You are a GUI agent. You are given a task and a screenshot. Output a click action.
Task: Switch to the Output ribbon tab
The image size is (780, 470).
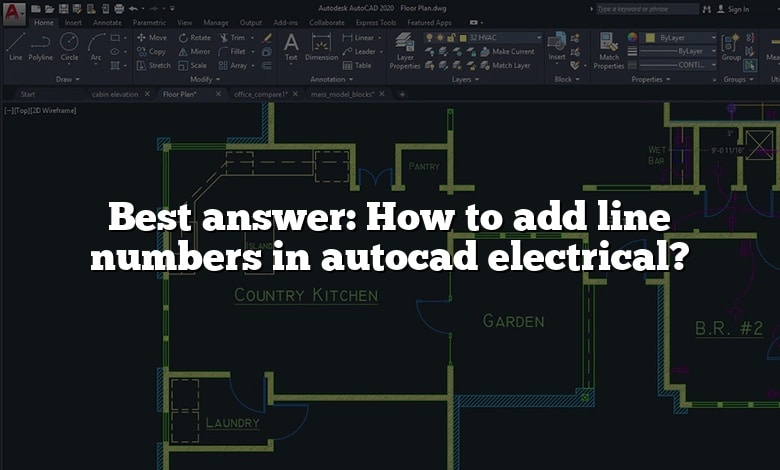(251, 22)
